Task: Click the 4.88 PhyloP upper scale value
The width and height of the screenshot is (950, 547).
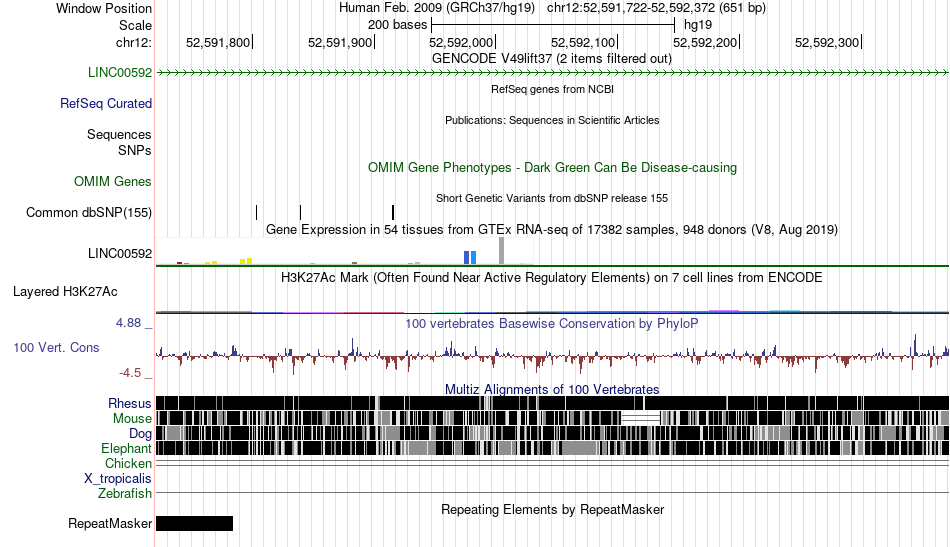Action: point(128,323)
